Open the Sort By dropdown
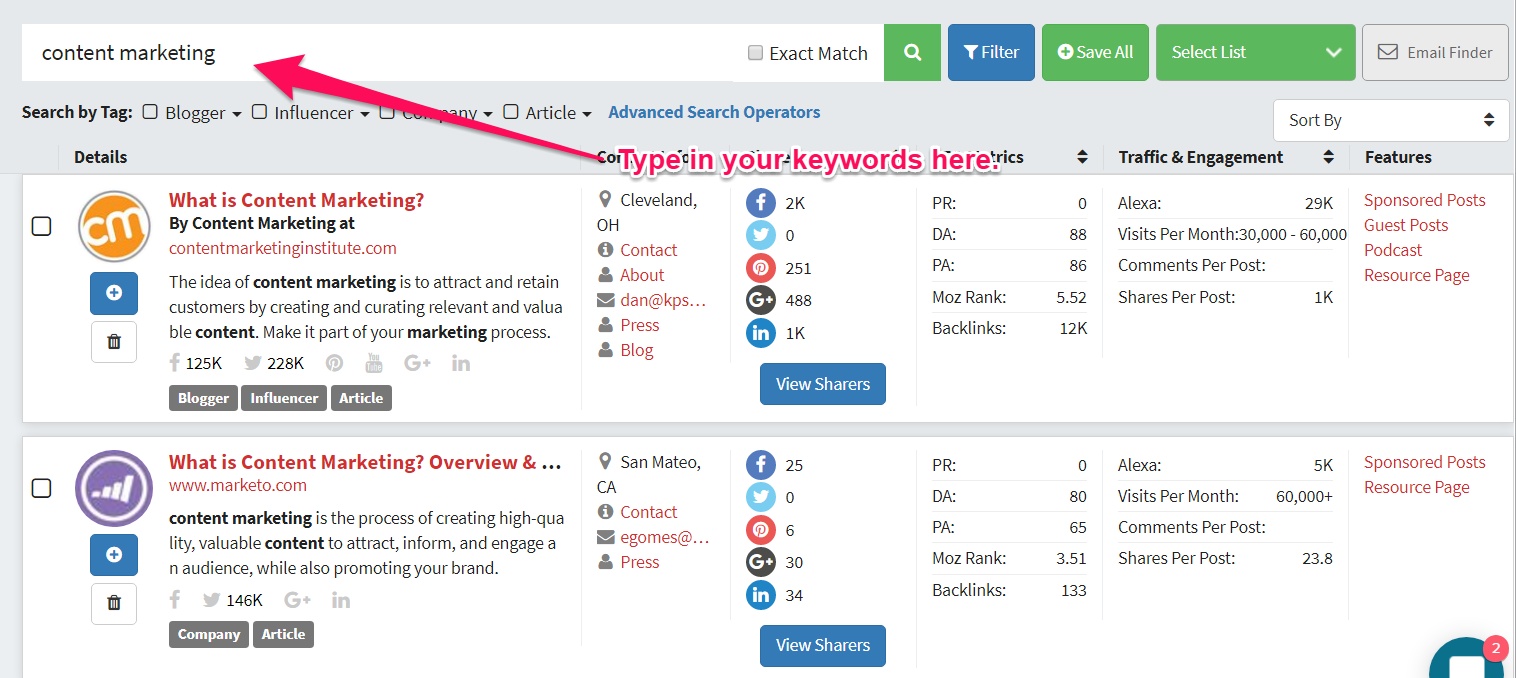 [1391, 120]
